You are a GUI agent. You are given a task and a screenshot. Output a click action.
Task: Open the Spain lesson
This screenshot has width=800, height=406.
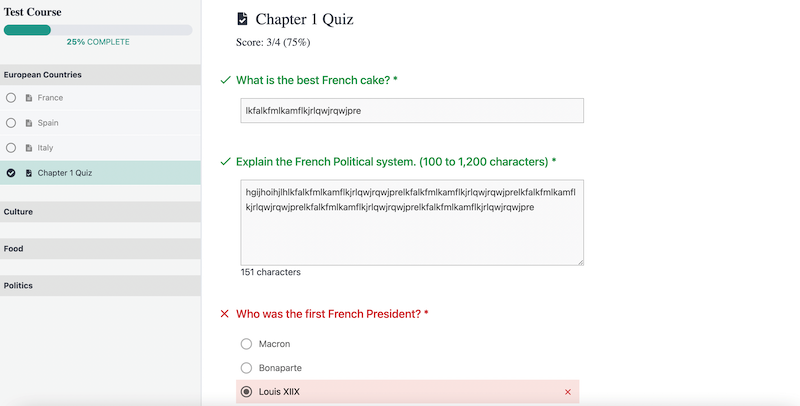click(x=100, y=123)
